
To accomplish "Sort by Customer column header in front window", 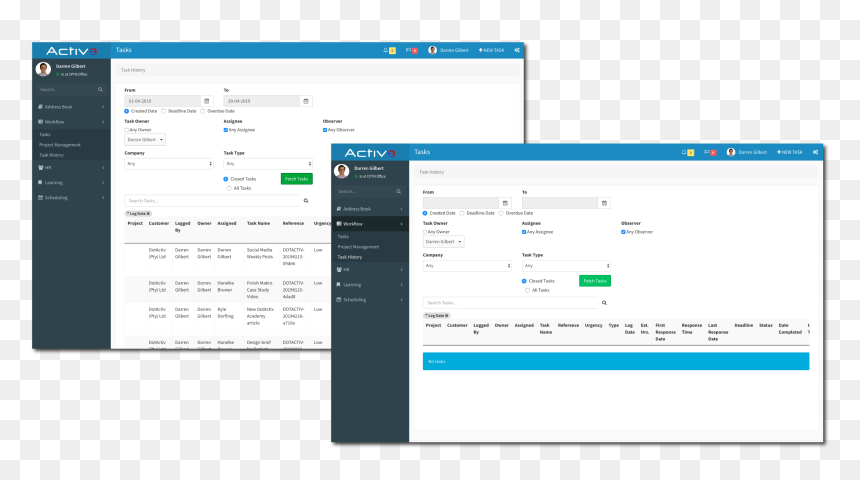I will [x=457, y=325].
